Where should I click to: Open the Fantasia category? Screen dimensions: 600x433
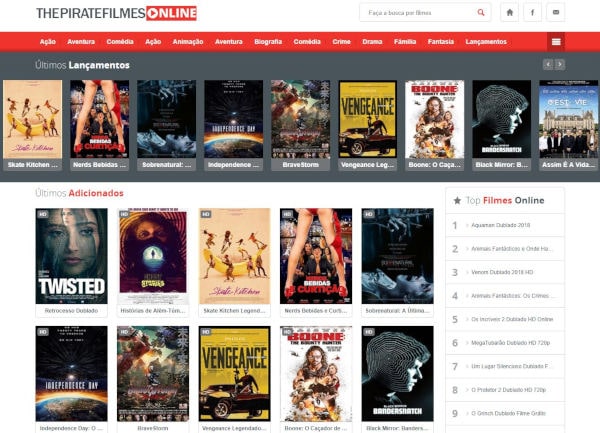441,42
